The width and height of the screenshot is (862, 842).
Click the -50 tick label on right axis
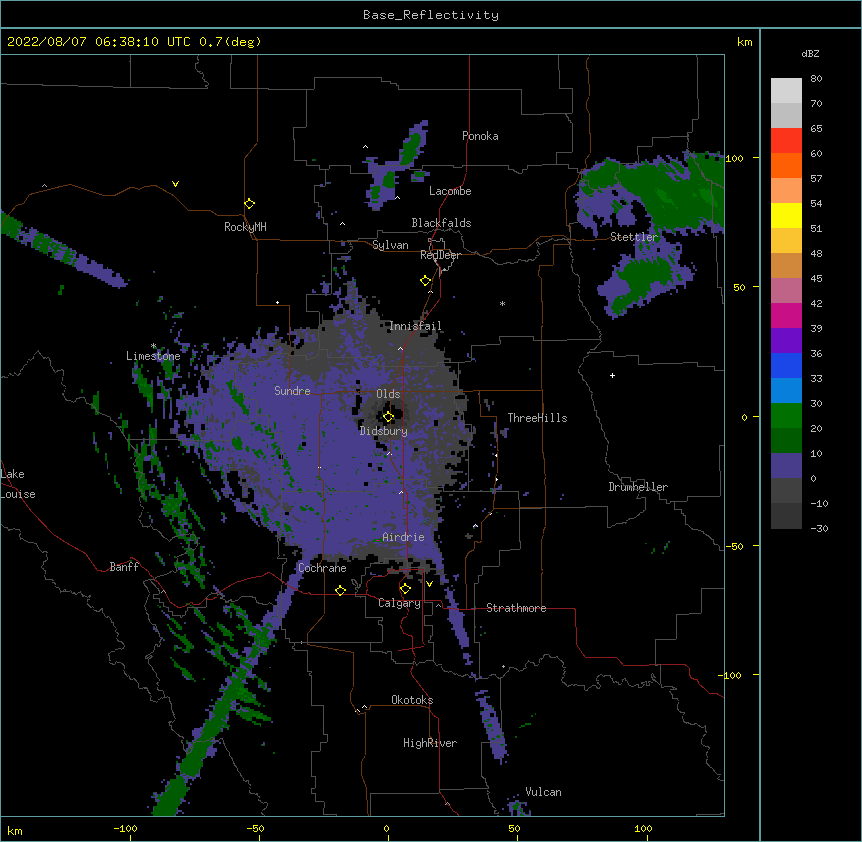734,546
